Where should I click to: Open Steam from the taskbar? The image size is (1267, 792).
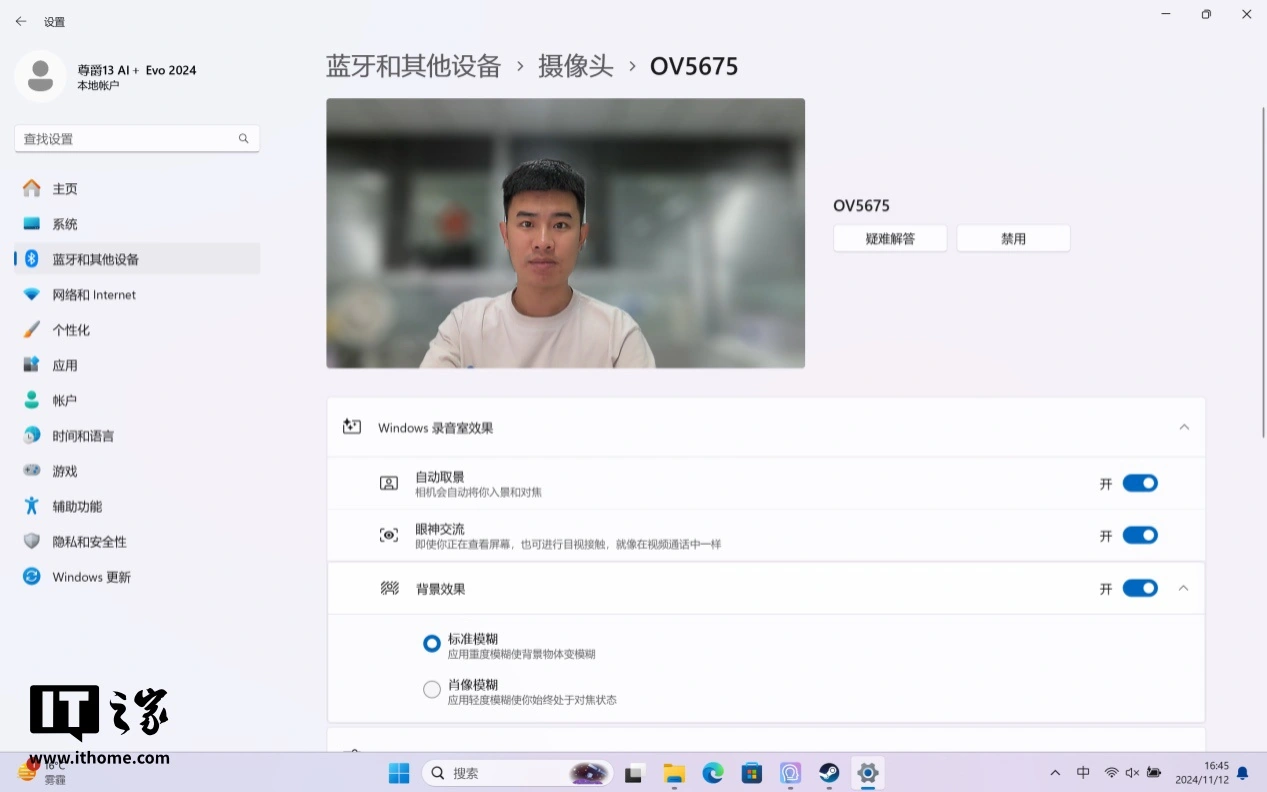click(829, 773)
